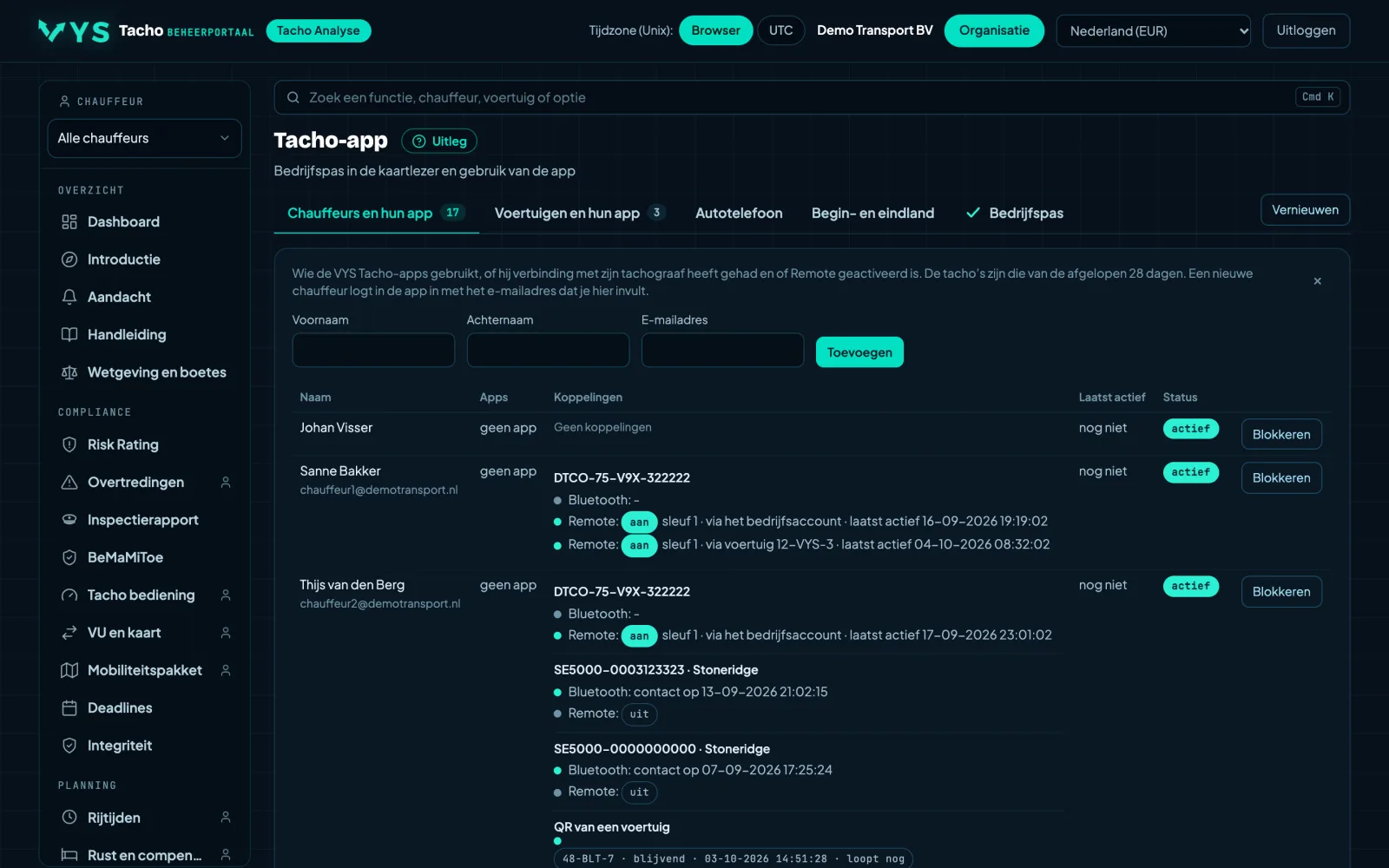Open the Bedrijfspas tab
Viewport: 1389px width, 868px height.
[1014, 214]
